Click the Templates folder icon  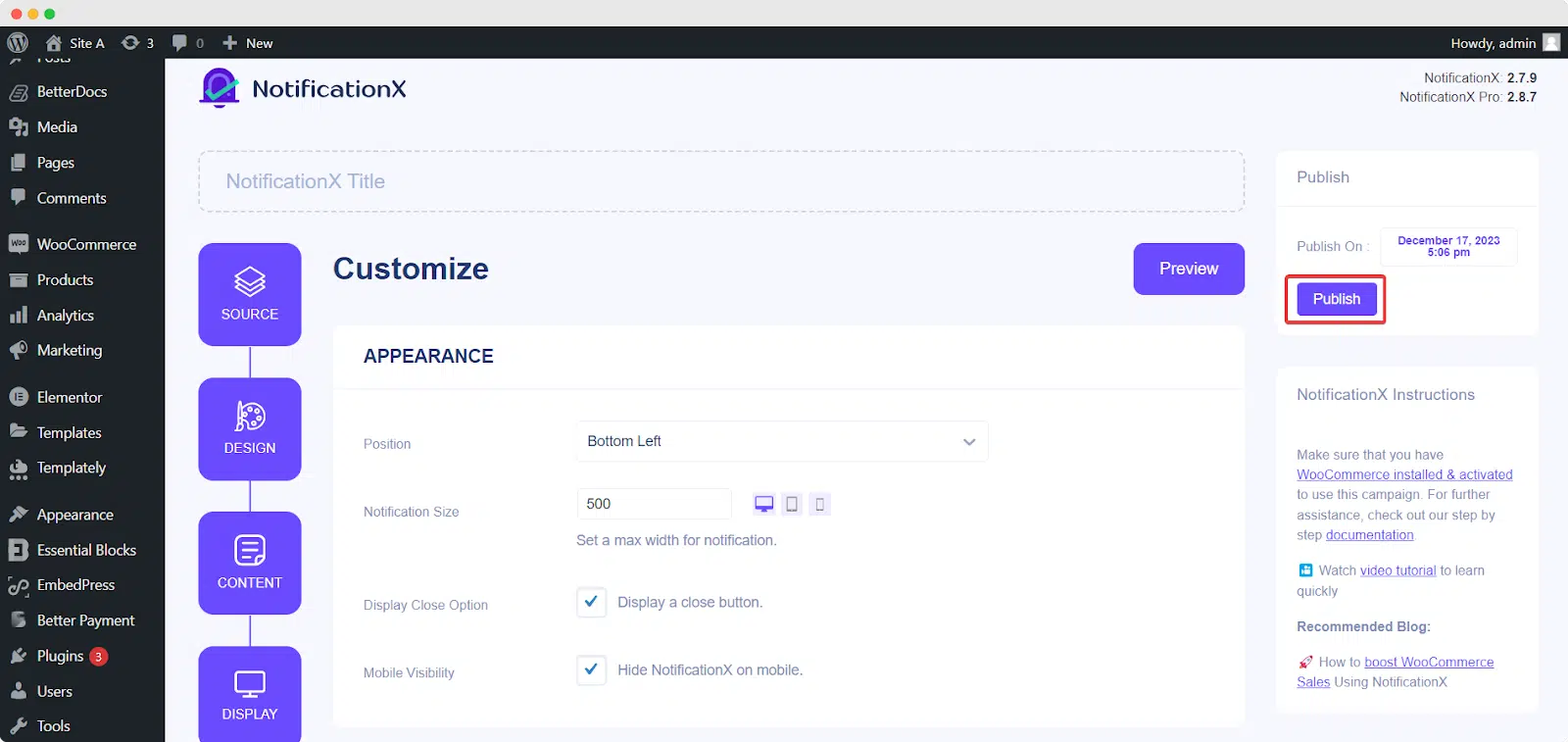click(x=18, y=432)
